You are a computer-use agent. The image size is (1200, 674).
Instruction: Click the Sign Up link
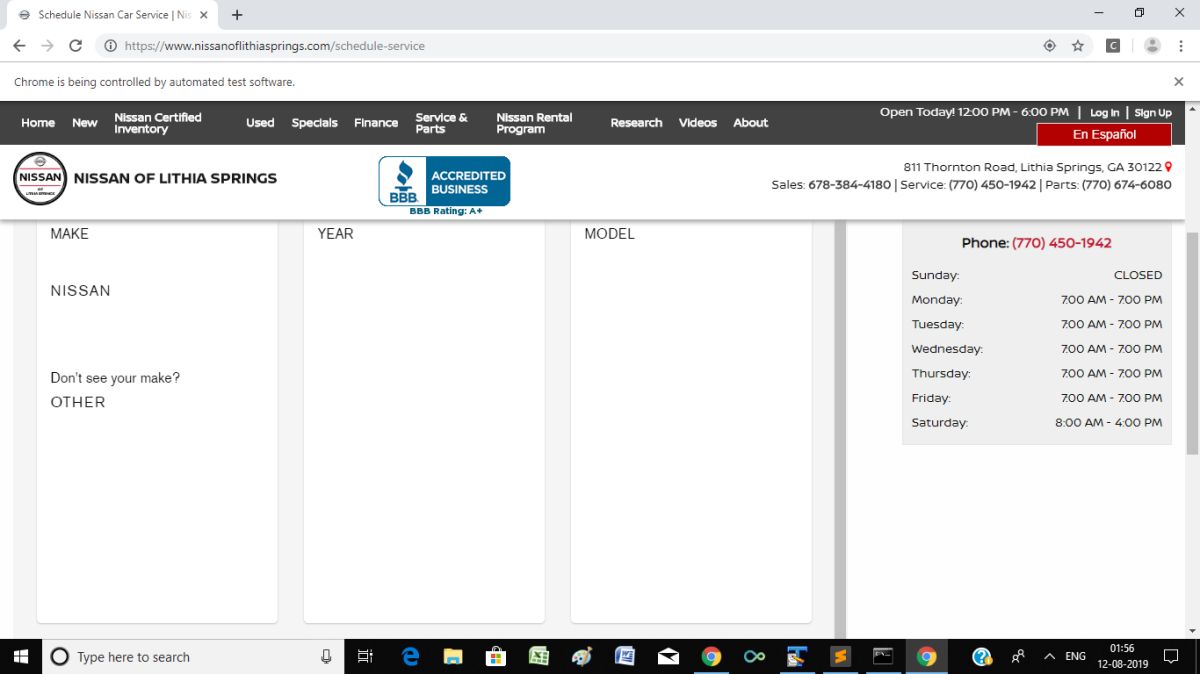1153,113
